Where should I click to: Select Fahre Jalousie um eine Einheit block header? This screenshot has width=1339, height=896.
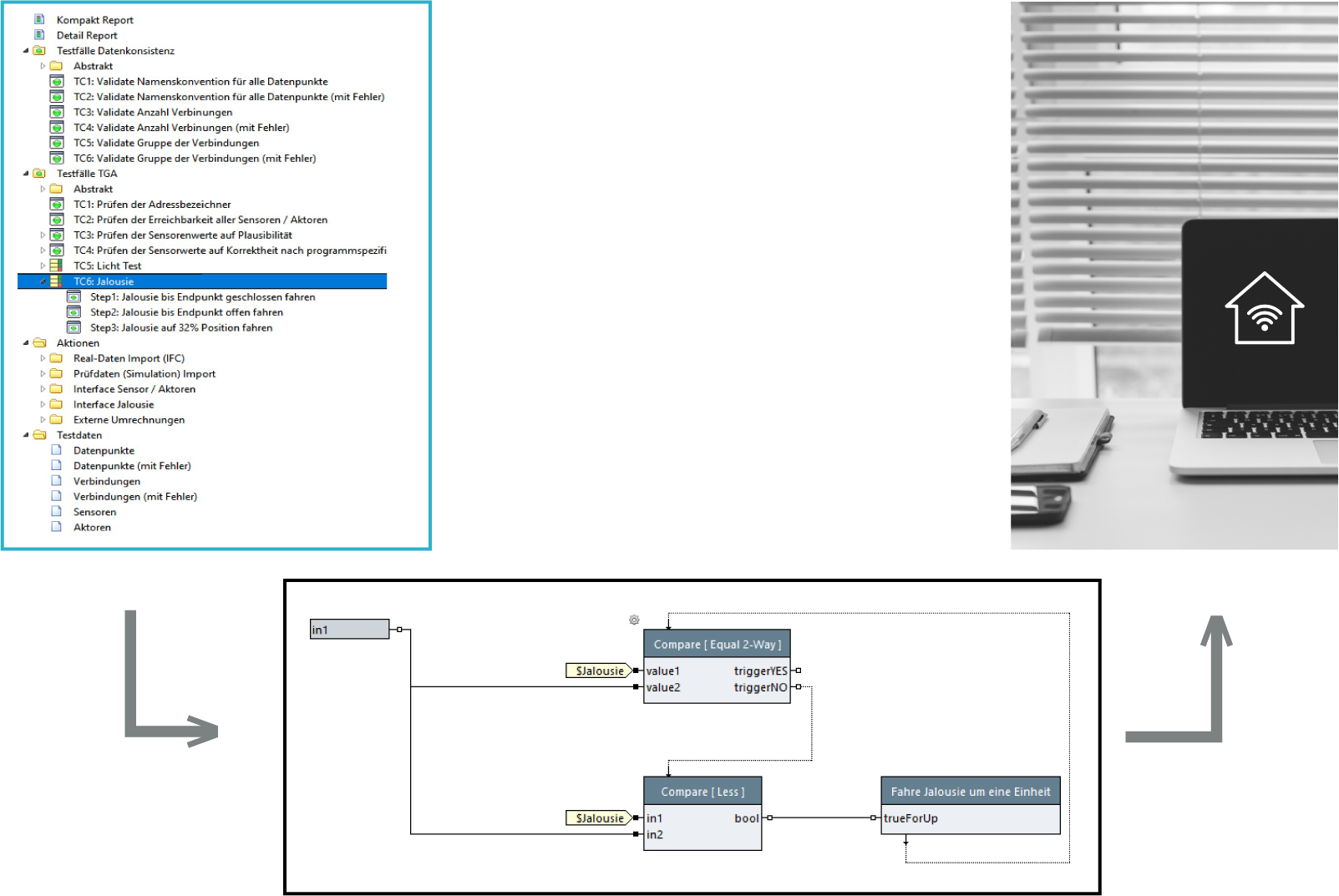971,791
